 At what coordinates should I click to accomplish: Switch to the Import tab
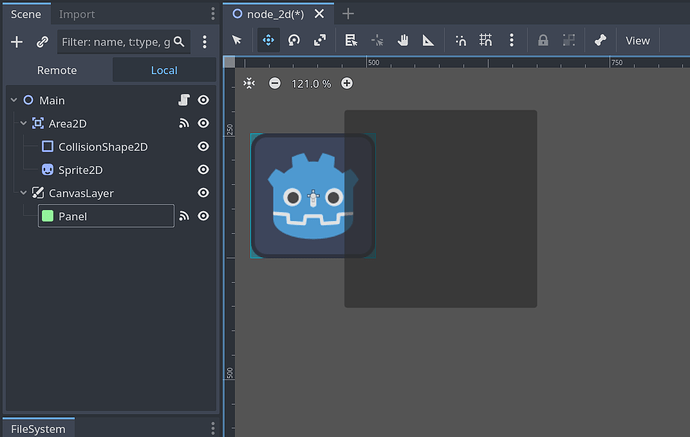tap(77, 14)
